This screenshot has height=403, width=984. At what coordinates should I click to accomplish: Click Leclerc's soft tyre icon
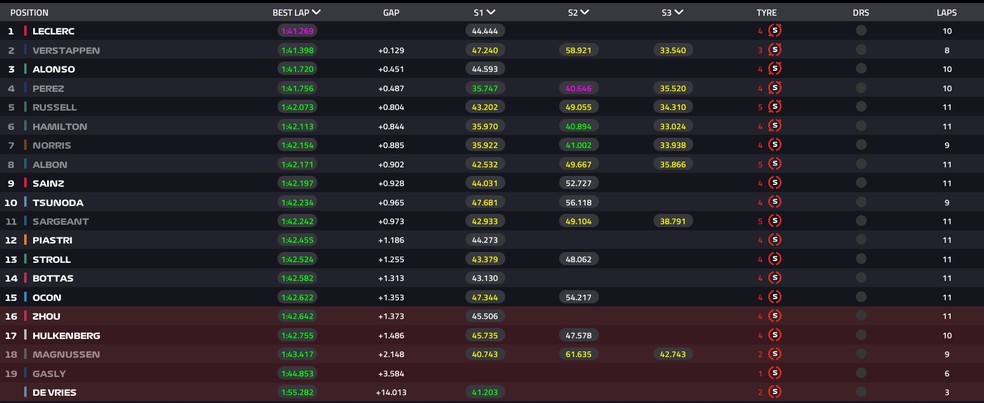point(775,31)
